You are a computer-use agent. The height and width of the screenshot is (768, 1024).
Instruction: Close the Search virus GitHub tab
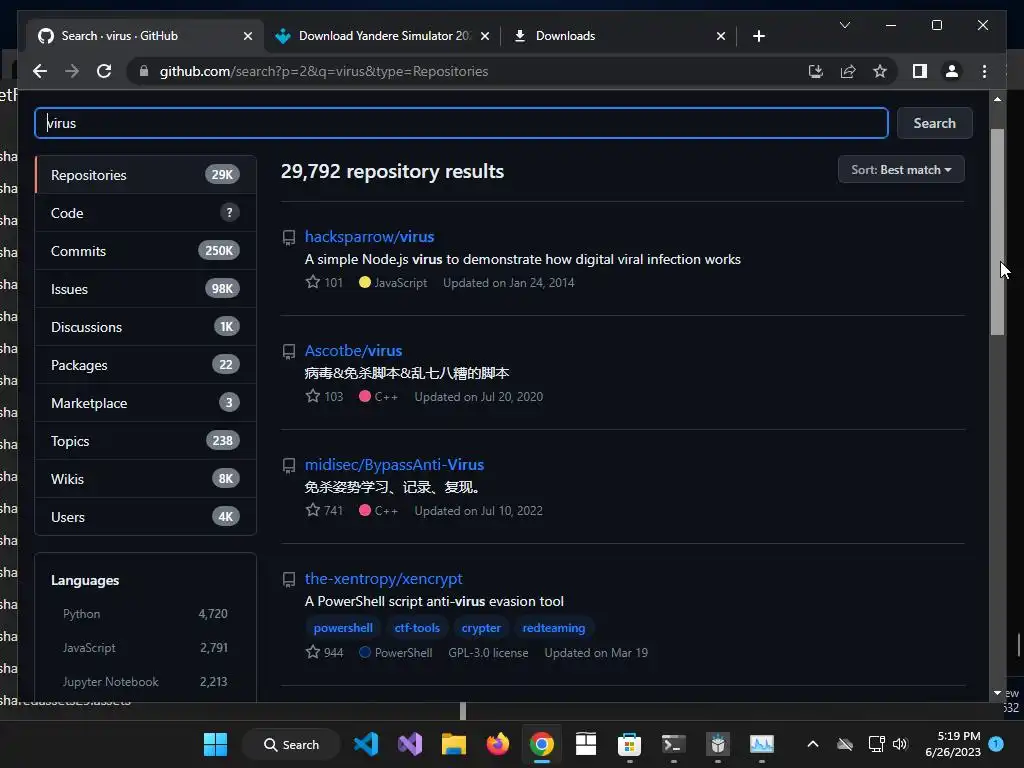(x=248, y=36)
